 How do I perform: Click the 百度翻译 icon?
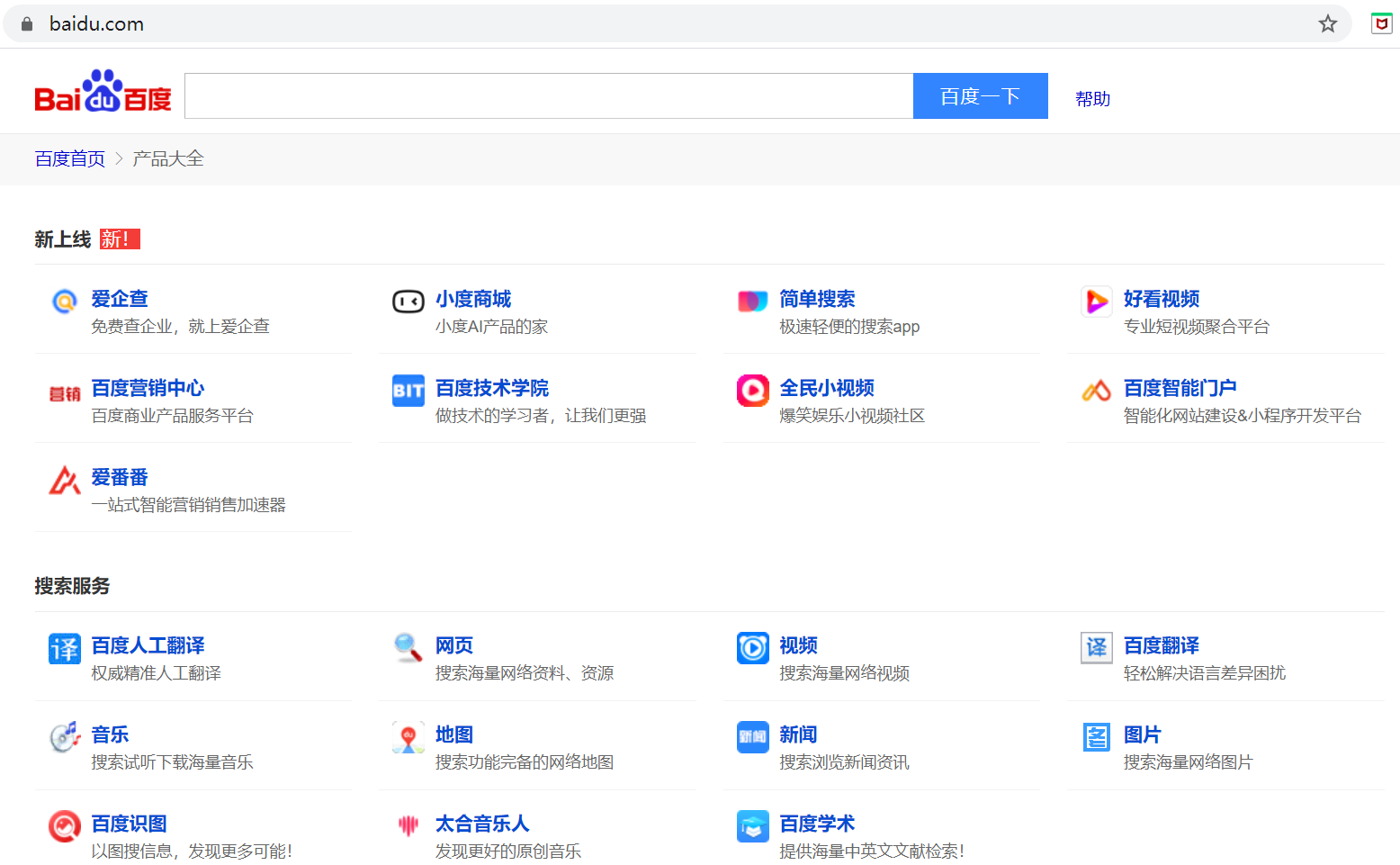click(x=1097, y=648)
